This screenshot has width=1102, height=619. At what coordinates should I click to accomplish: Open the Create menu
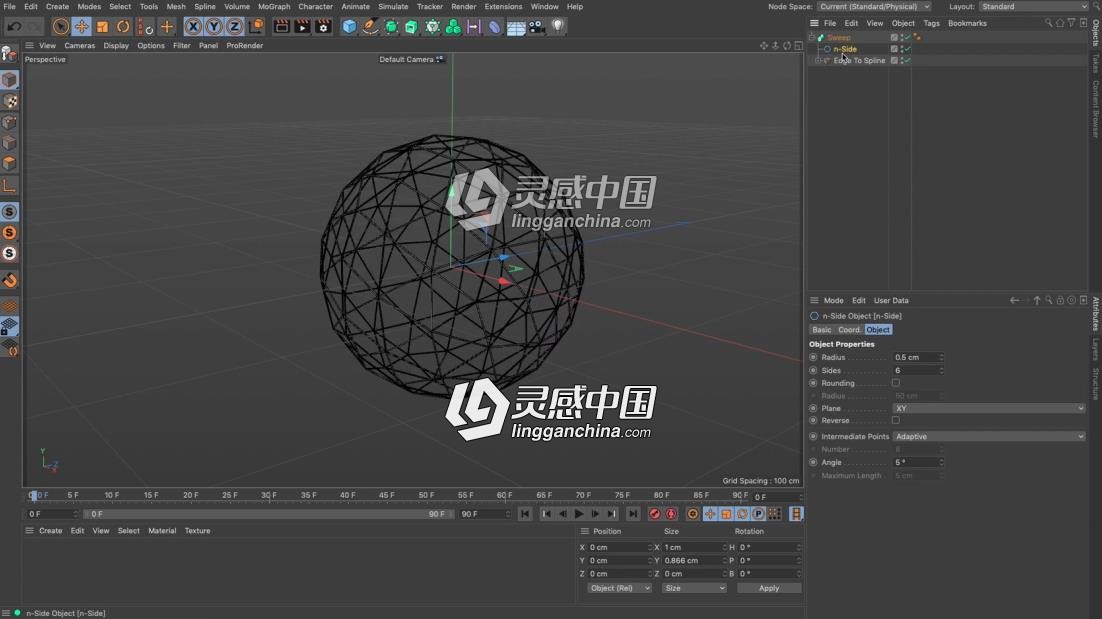[x=58, y=6]
